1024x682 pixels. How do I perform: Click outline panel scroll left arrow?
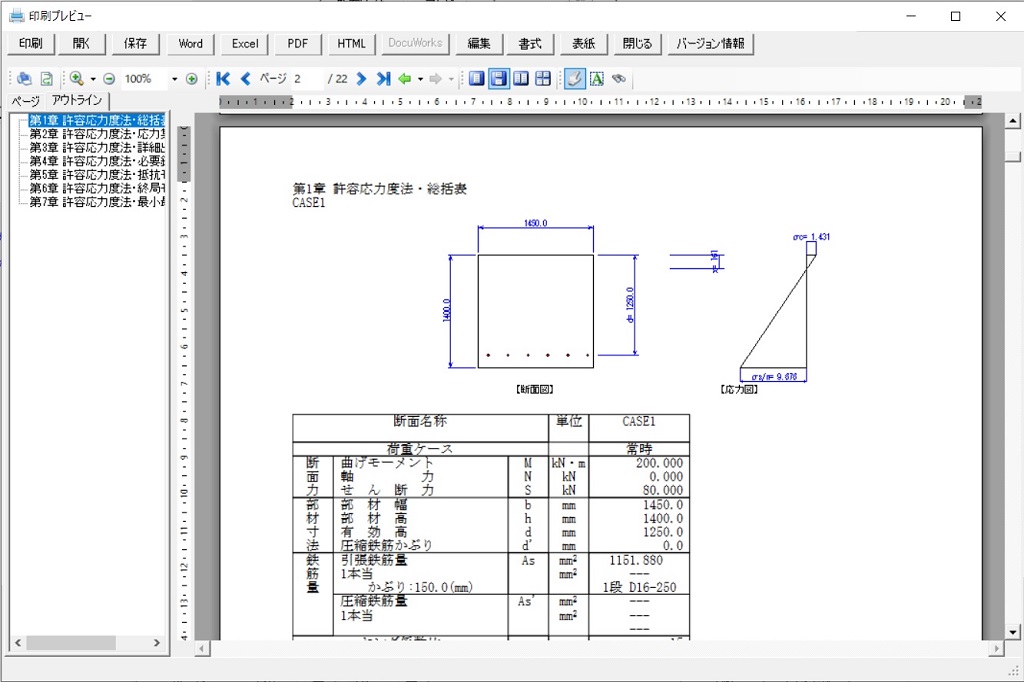18,643
